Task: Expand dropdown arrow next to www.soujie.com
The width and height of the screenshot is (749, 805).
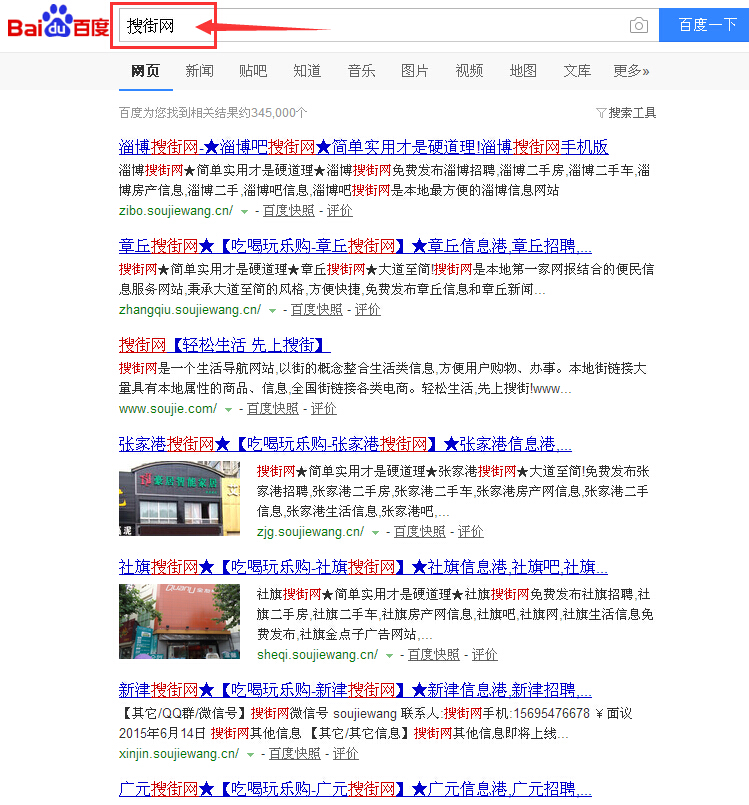Action: click(x=228, y=410)
